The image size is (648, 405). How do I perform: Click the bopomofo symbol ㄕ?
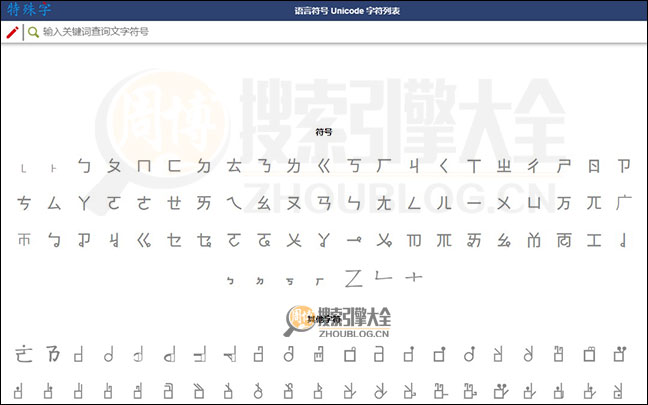click(x=564, y=165)
